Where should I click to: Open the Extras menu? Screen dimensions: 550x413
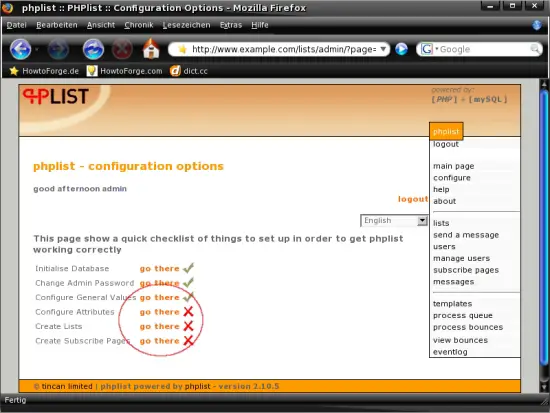click(x=231, y=25)
